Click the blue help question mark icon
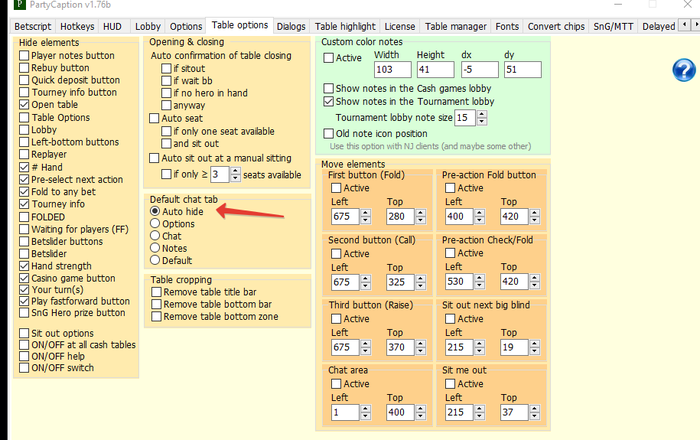The width and height of the screenshot is (700, 440). (x=683, y=71)
